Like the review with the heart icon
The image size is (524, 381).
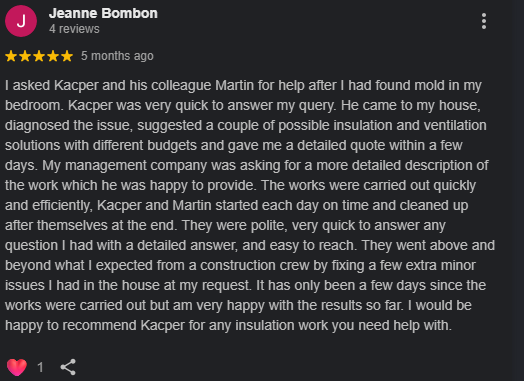point(17,367)
